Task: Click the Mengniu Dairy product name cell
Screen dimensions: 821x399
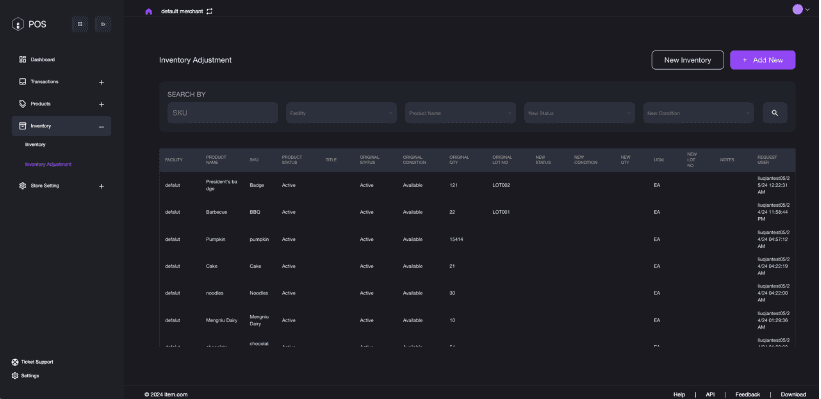Action: 221,320
